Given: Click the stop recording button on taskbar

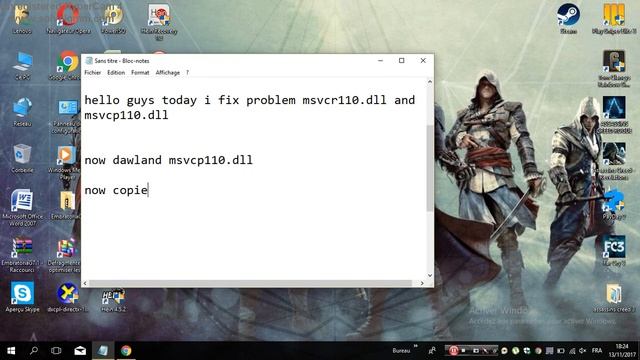Looking at the screenshot, I should tap(463, 351).
